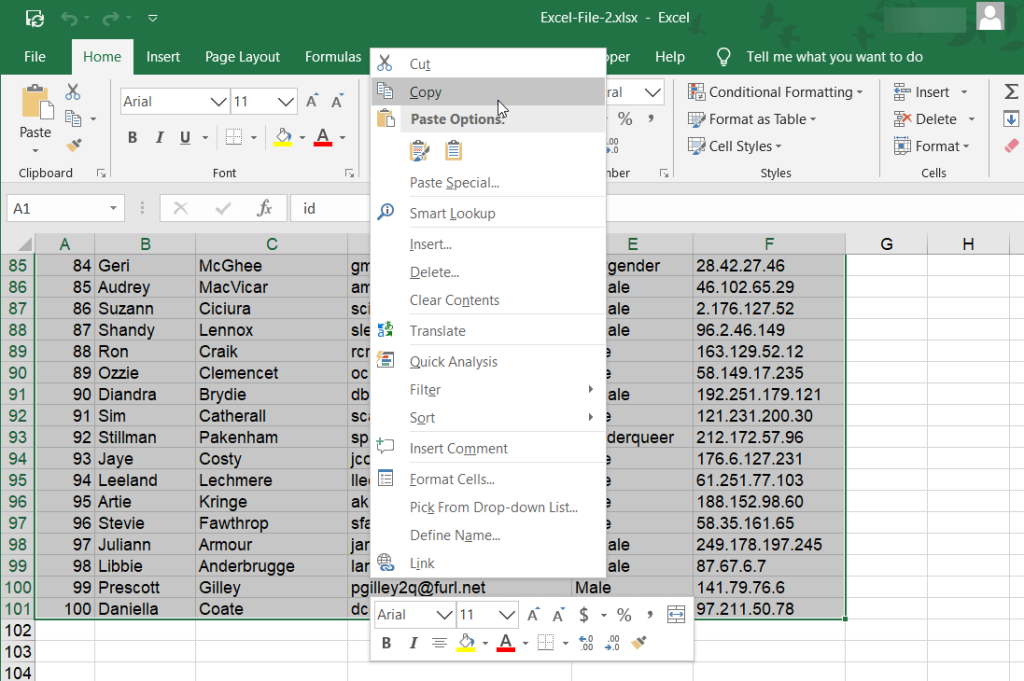Open the ribbon font size dropdown
The width and height of the screenshot is (1024, 681).
click(285, 102)
